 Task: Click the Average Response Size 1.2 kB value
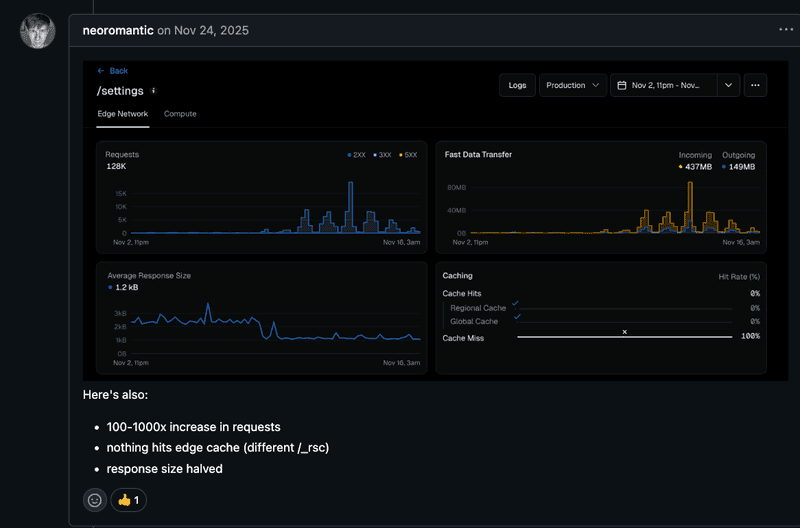tap(127, 287)
